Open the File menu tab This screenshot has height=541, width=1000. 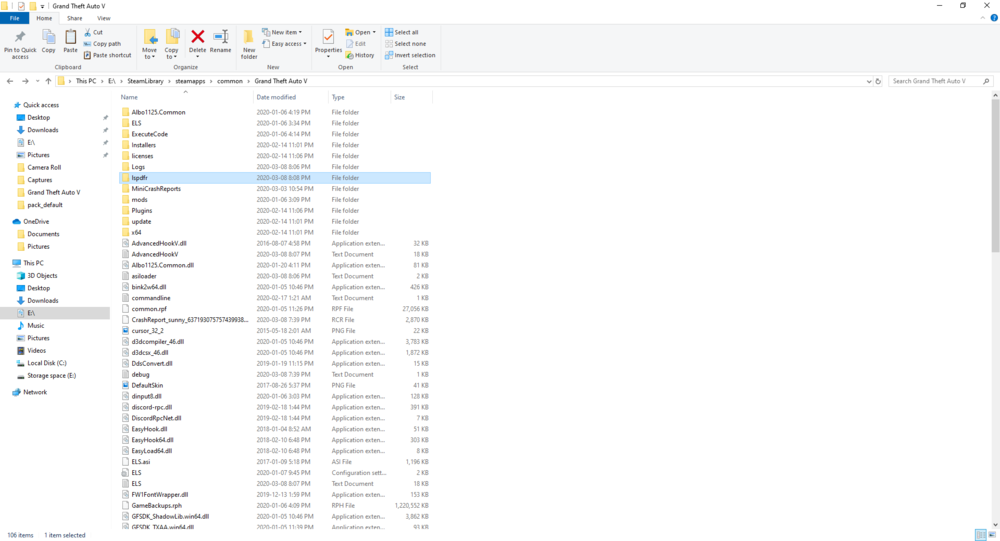click(14, 18)
